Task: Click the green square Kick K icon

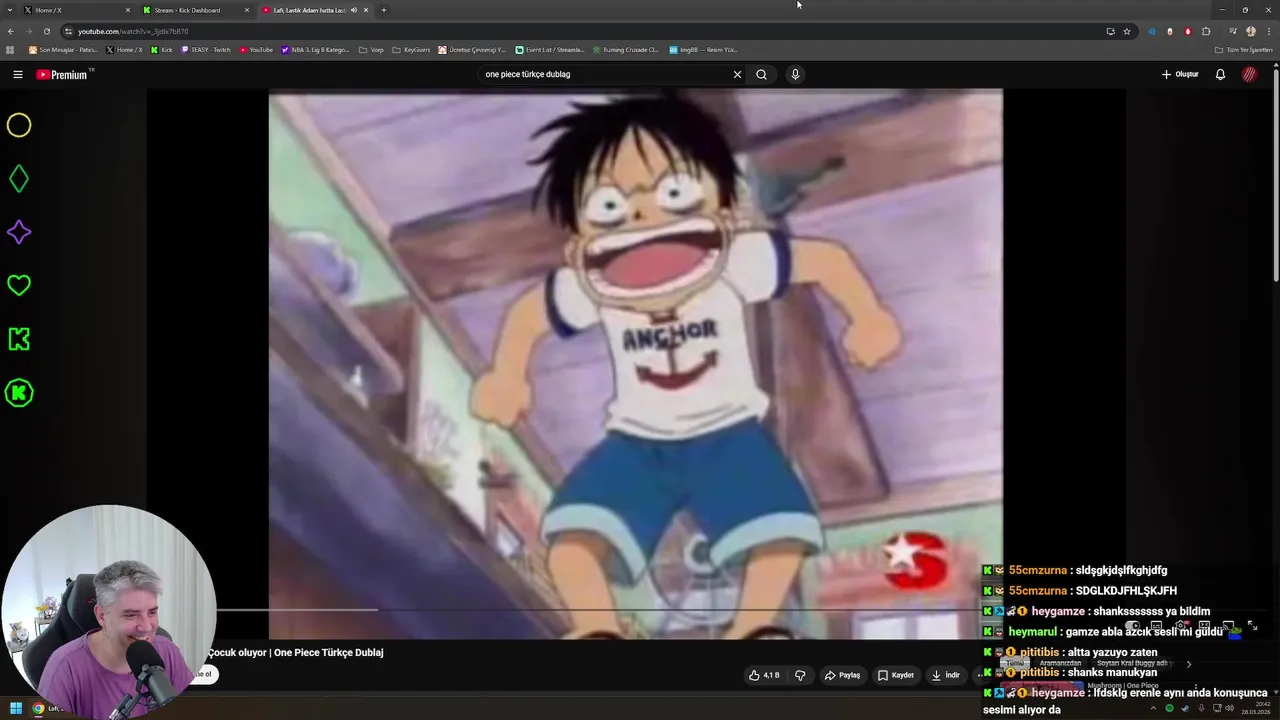Action: (19, 339)
